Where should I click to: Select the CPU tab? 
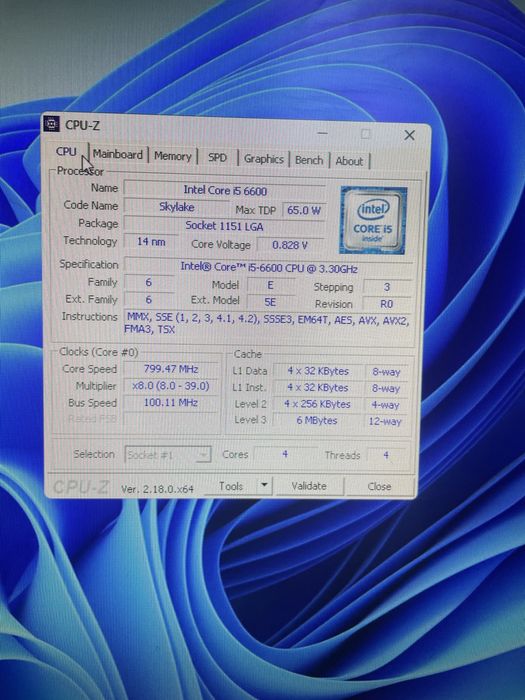click(66, 152)
